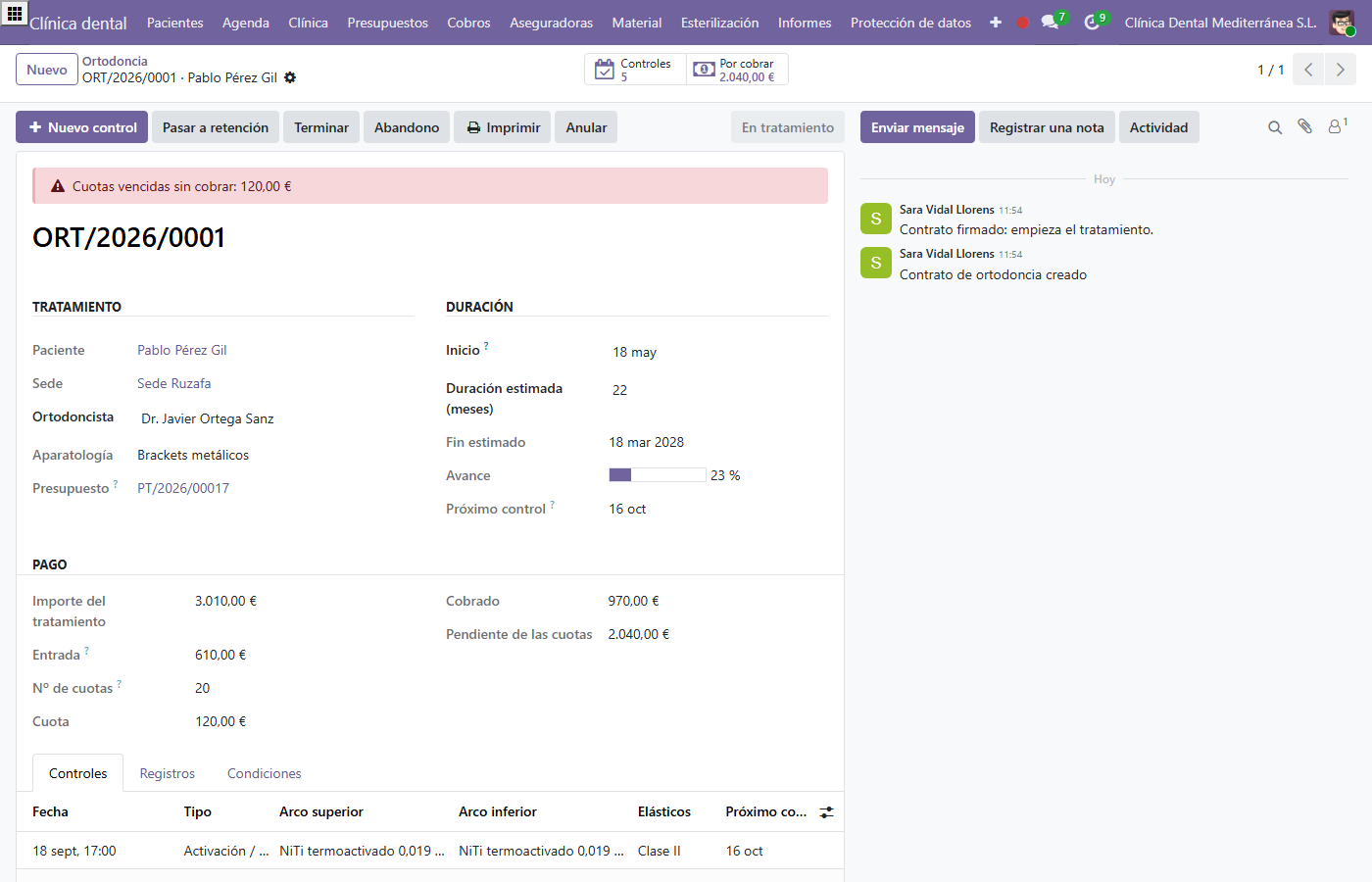Select the Controles tab
1372x882 pixels.
pyautogui.click(x=78, y=773)
